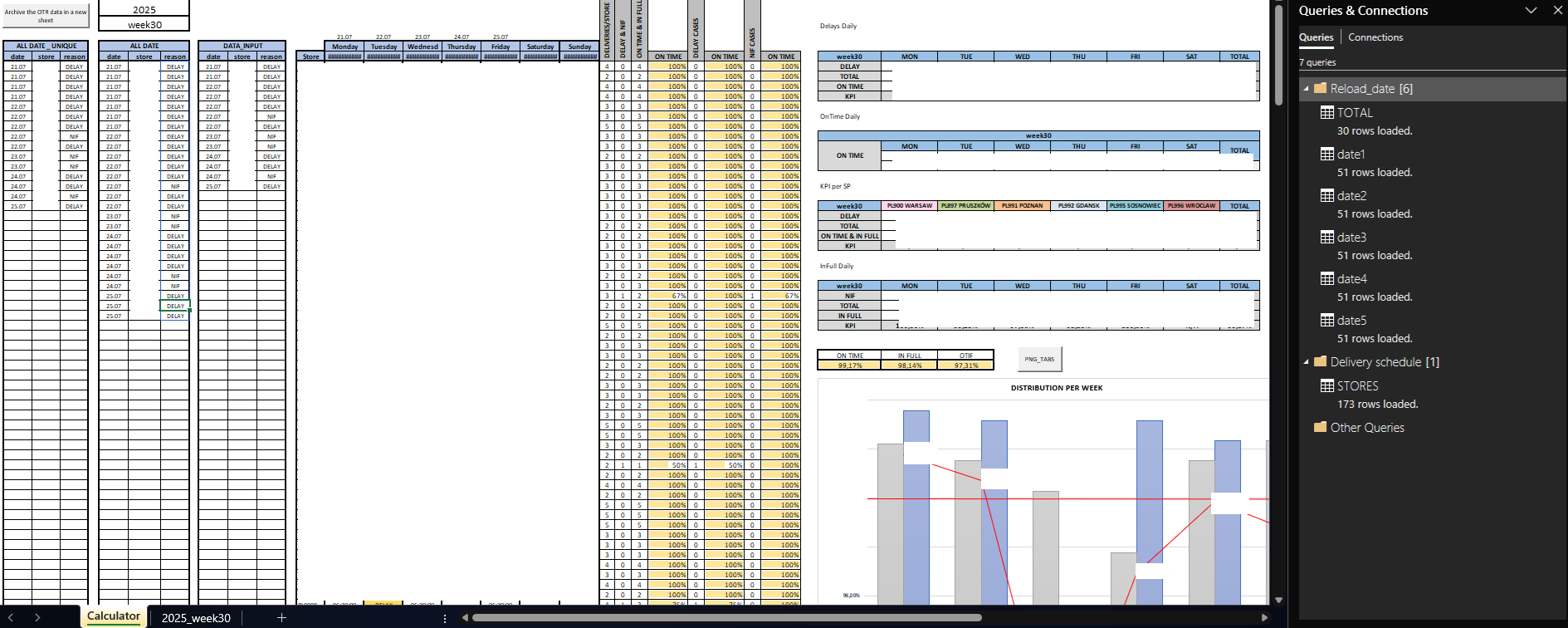Select the STORES query table icon
1568x628 pixels.
(x=1327, y=385)
